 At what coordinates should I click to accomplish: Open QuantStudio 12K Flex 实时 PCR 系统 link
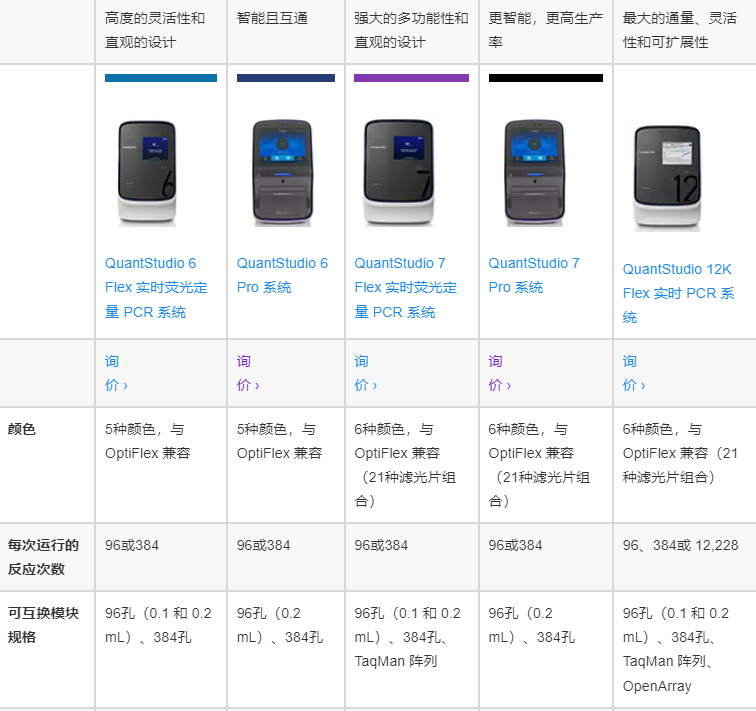coord(678,293)
